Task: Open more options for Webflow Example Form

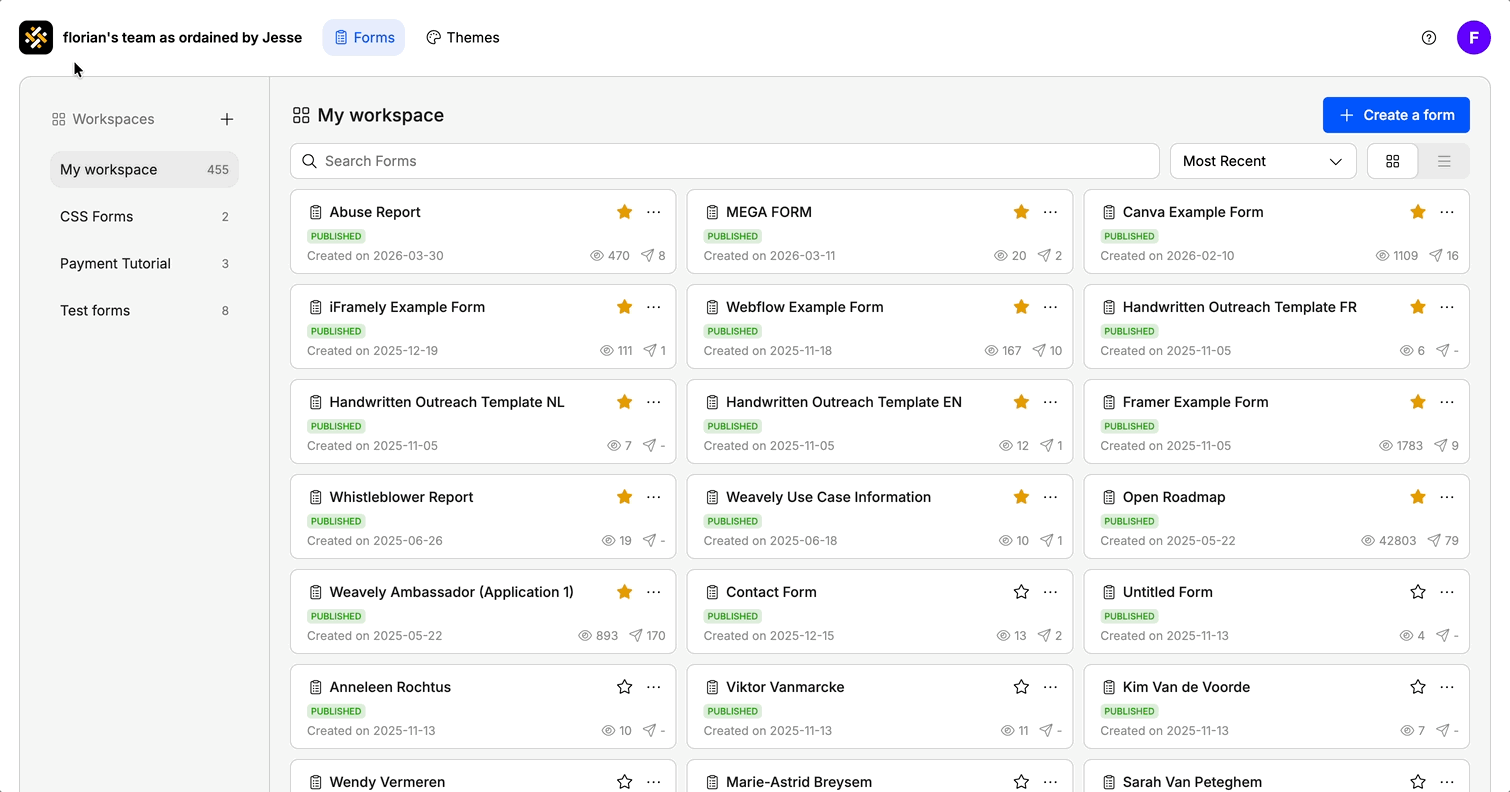Action: 1050,307
